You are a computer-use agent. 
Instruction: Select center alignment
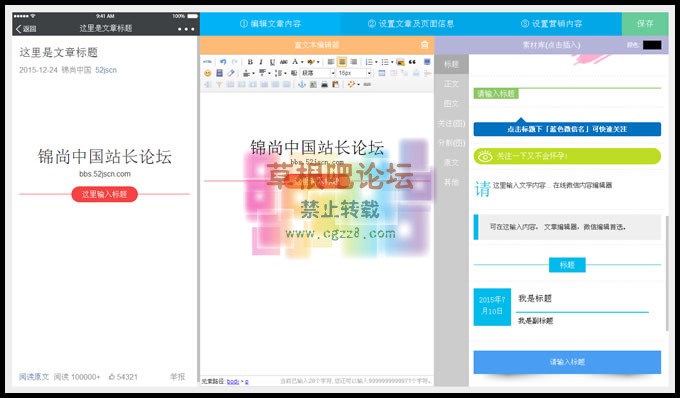point(342,62)
